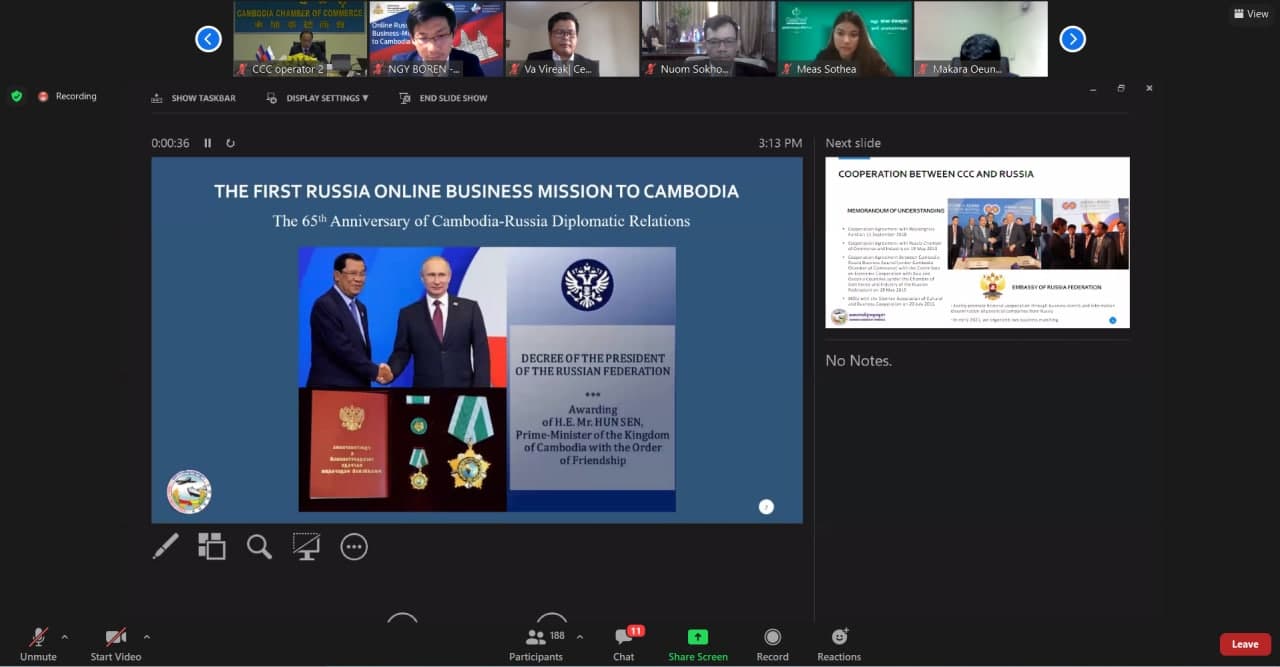Click the red Recording indicator

pyautogui.click(x=67, y=96)
